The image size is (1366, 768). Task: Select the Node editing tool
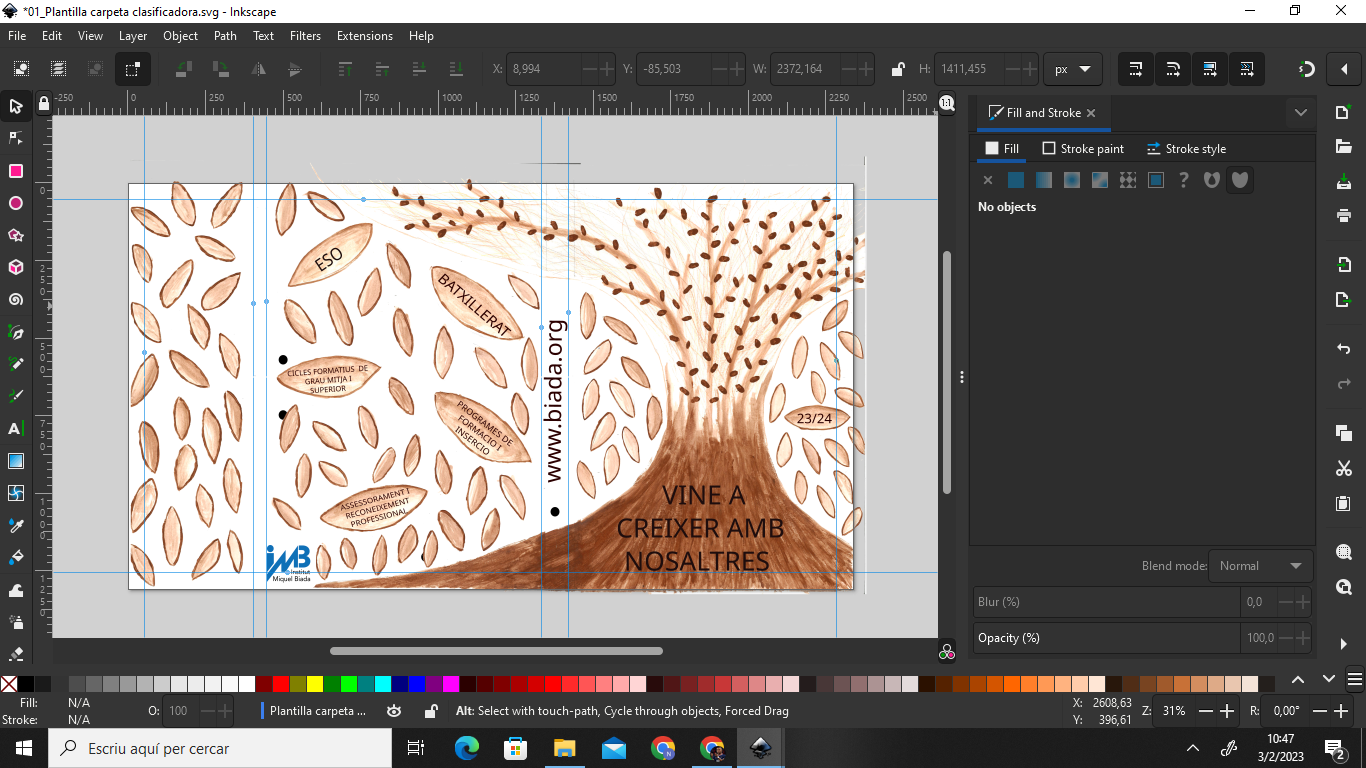[x=16, y=138]
